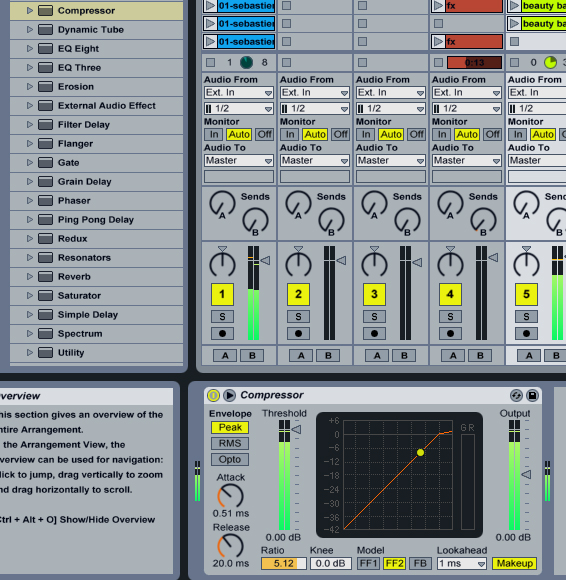The image size is (566, 580).
Task: Open the Lookahead 1 ms dropdown
Action: pyautogui.click(x=462, y=564)
